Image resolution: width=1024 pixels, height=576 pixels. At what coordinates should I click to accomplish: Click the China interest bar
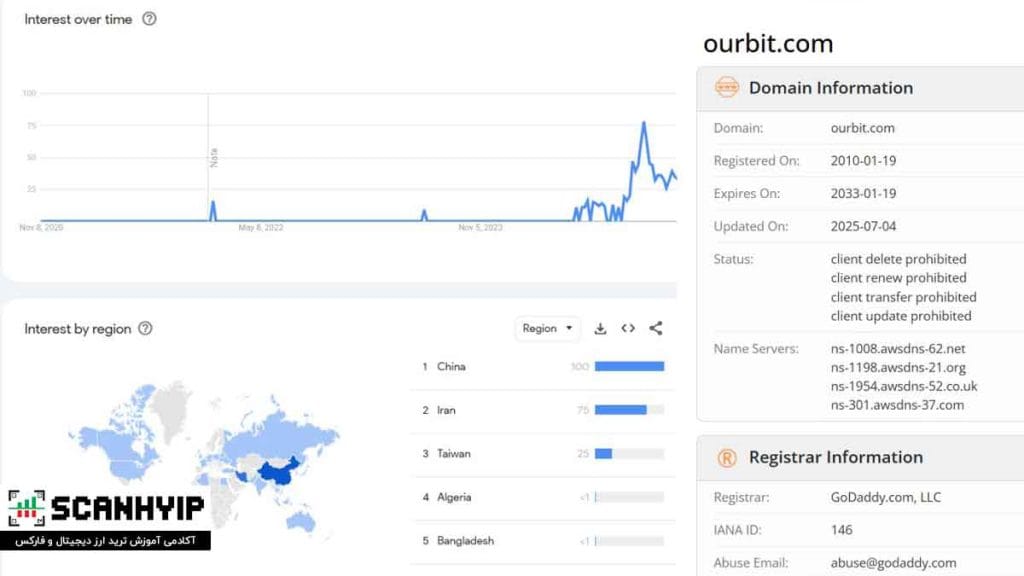coord(630,366)
